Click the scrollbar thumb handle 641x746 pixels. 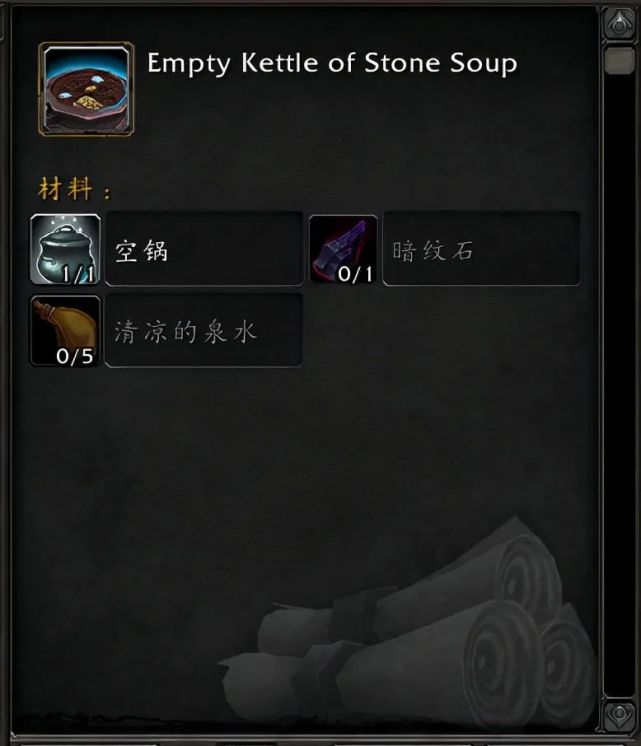point(619,59)
